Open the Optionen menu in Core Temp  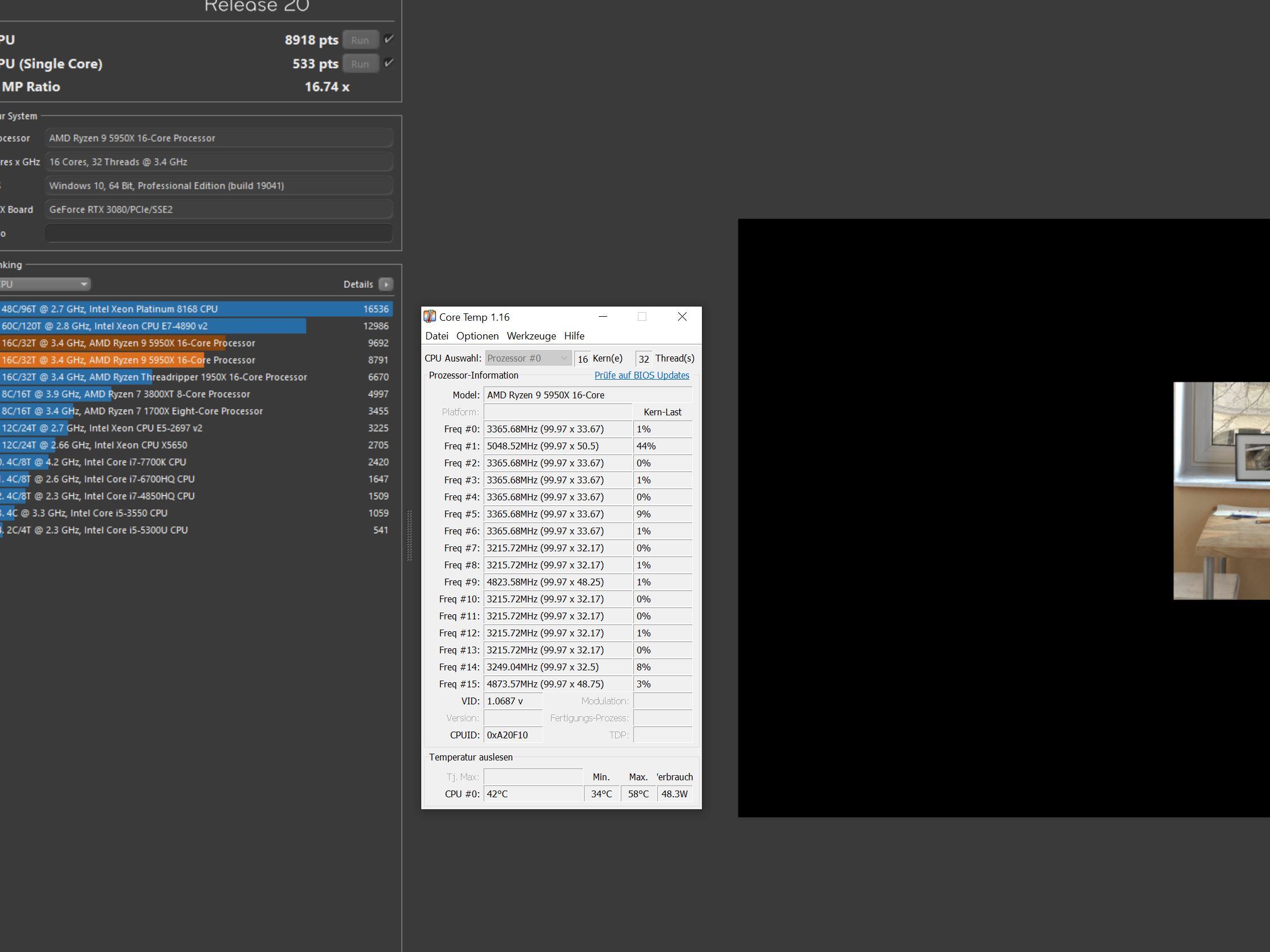pos(477,335)
